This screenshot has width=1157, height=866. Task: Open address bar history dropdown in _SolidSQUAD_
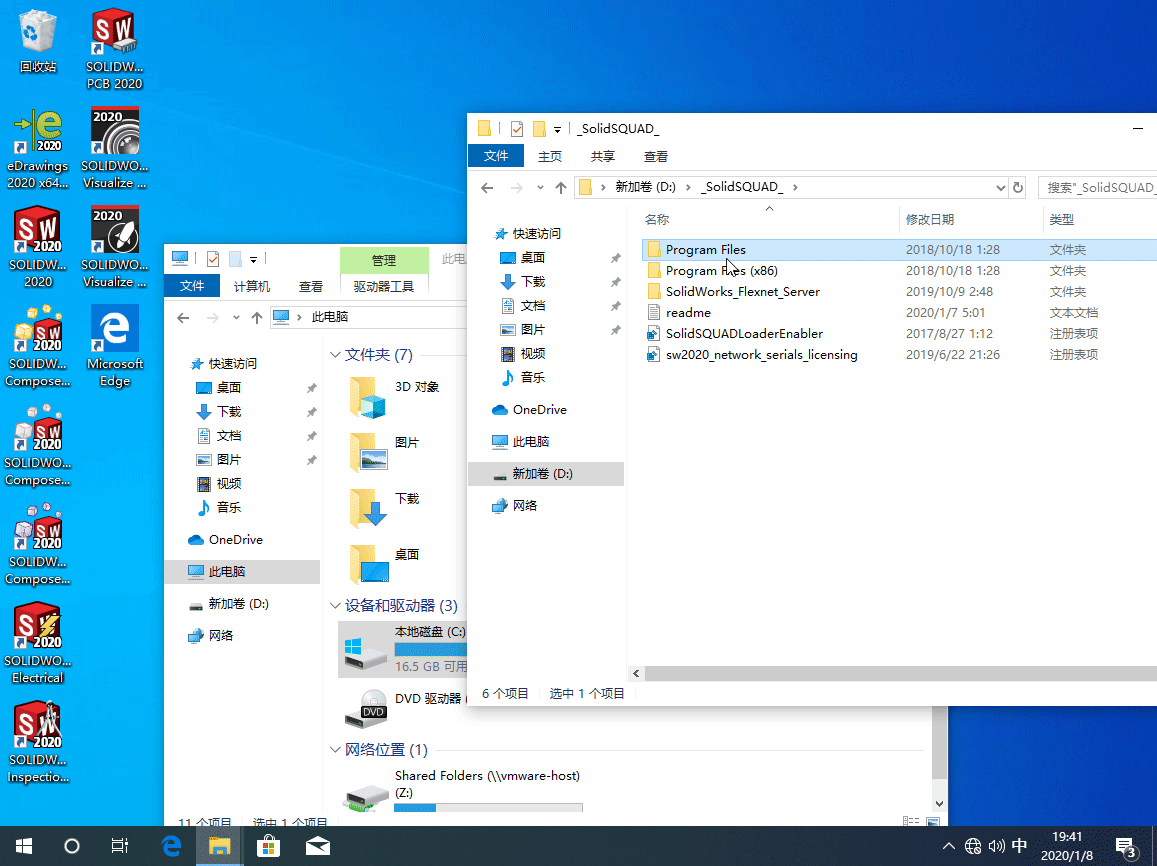coord(1001,187)
